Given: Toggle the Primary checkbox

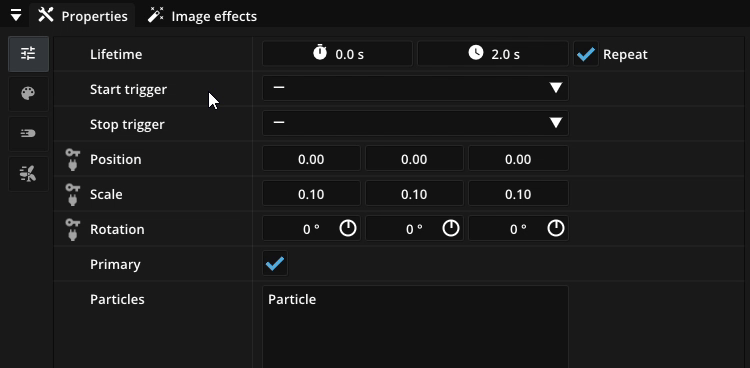Looking at the screenshot, I should tap(275, 263).
